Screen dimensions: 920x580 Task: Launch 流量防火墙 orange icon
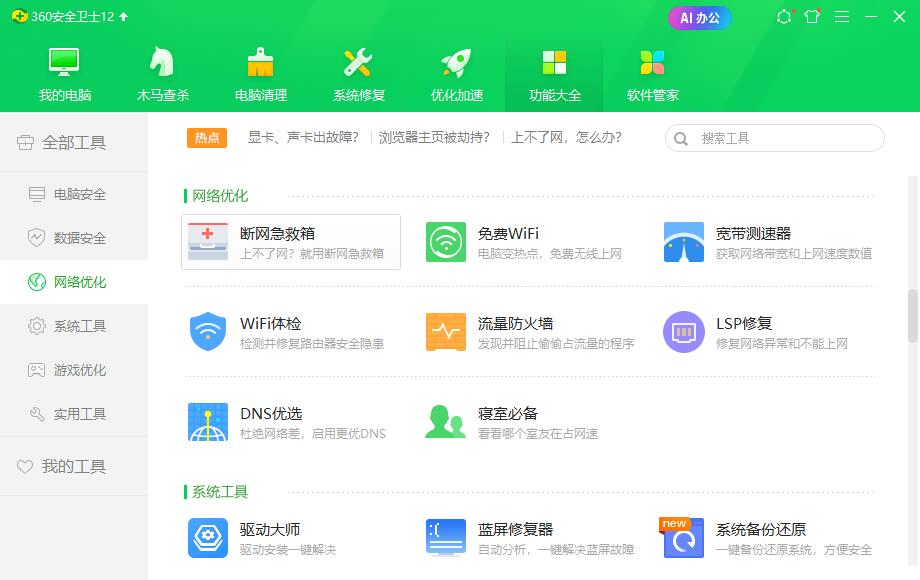tap(446, 332)
